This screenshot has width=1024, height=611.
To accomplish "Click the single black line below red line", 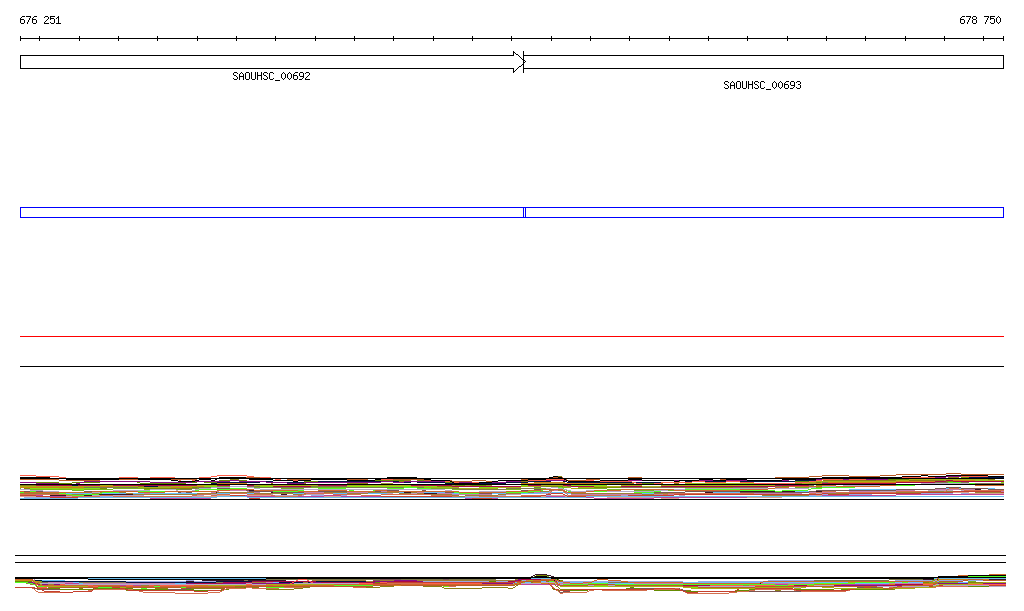I will tap(511, 366).
